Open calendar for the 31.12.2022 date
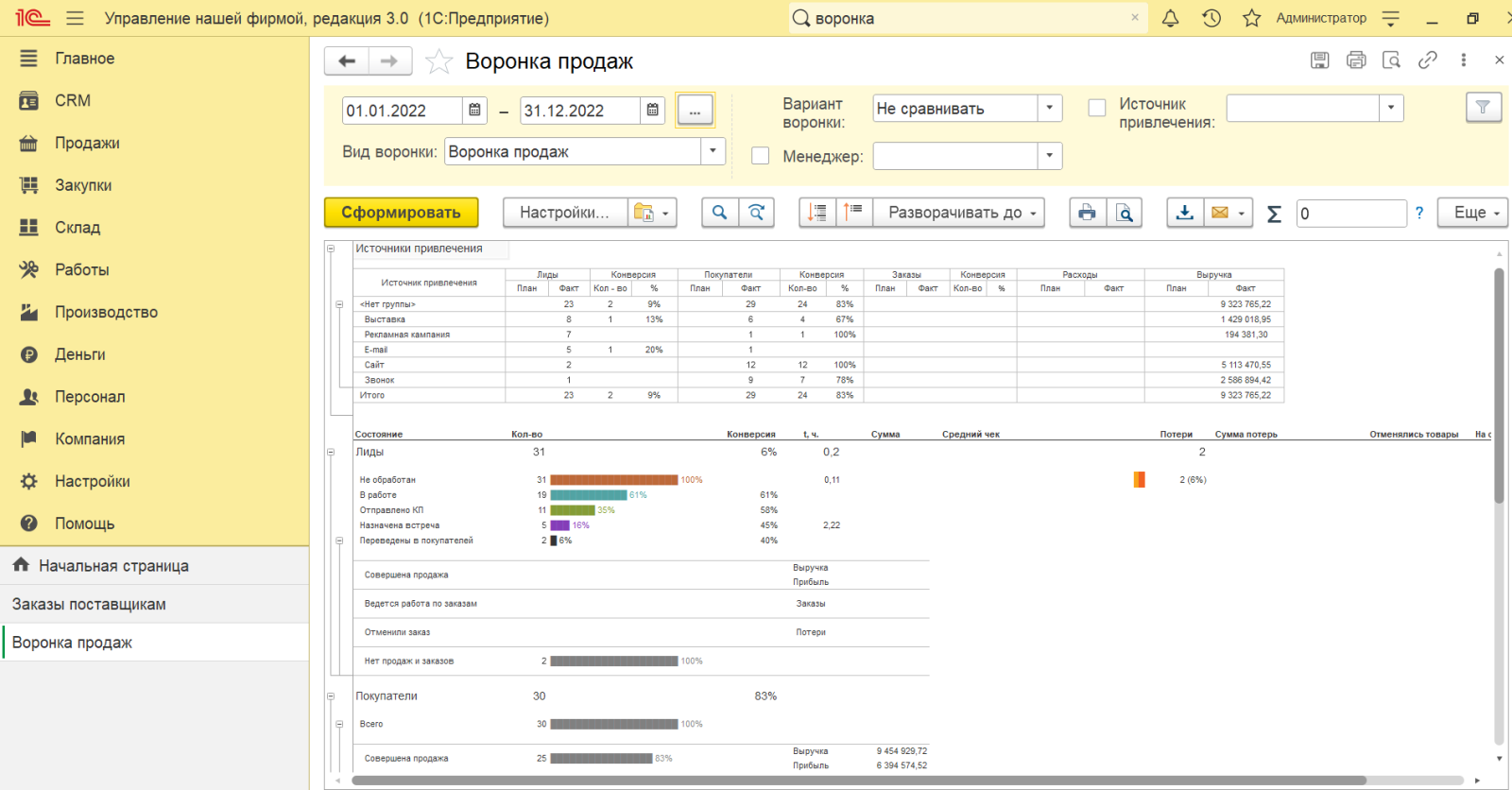This screenshot has height=790, width=1512. (653, 111)
